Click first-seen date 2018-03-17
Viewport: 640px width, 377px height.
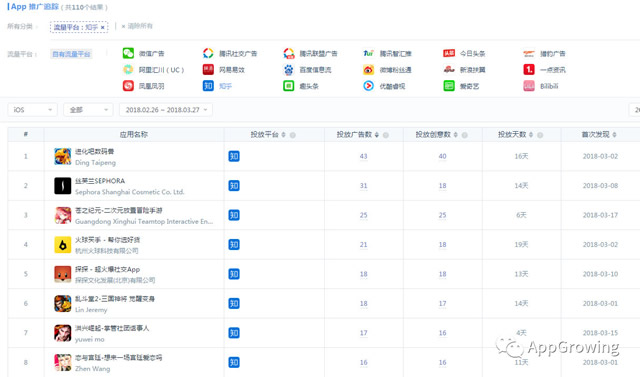pos(600,215)
